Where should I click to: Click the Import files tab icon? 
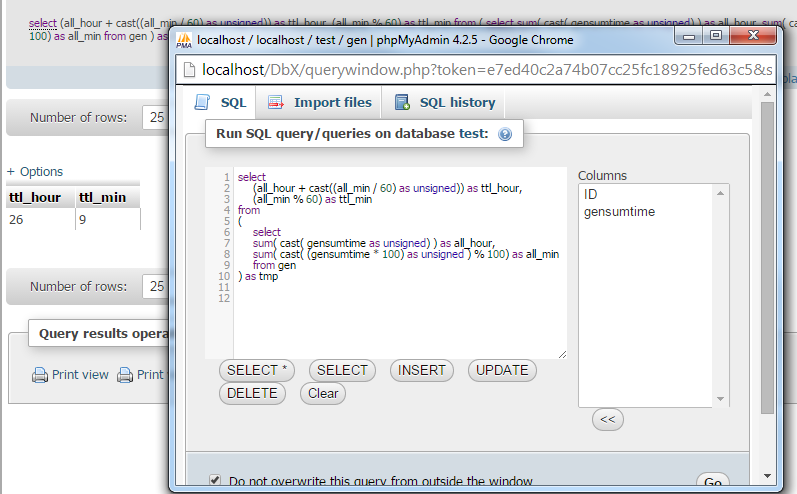(x=274, y=102)
